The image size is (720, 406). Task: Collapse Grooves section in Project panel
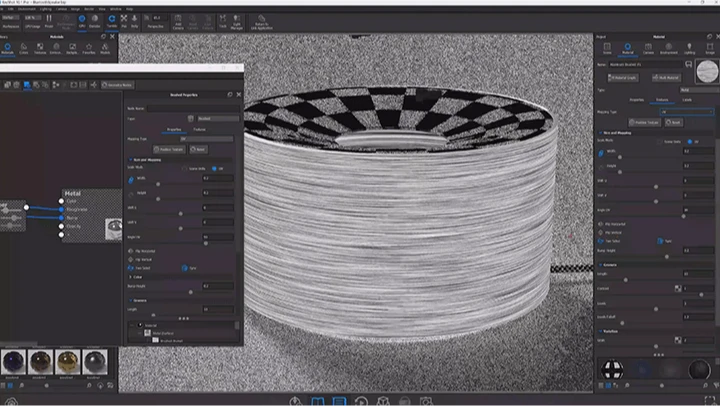pos(601,265)
